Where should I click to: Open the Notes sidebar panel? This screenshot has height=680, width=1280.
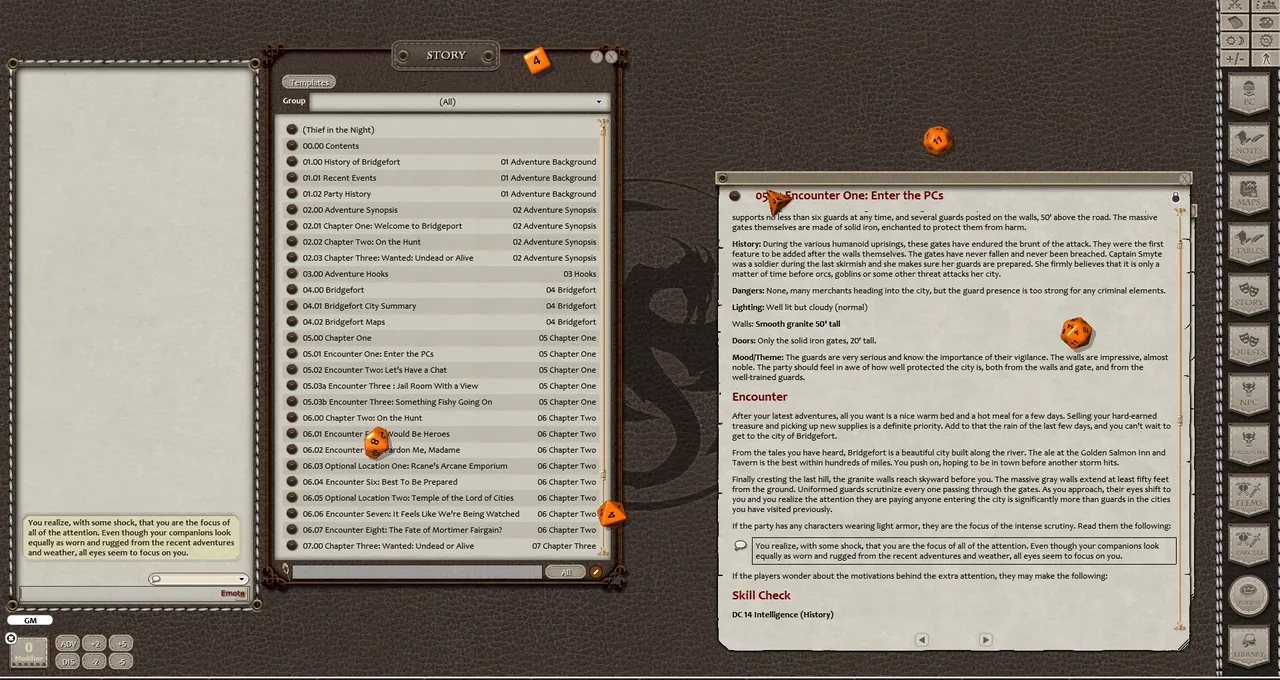[1248, 144]
